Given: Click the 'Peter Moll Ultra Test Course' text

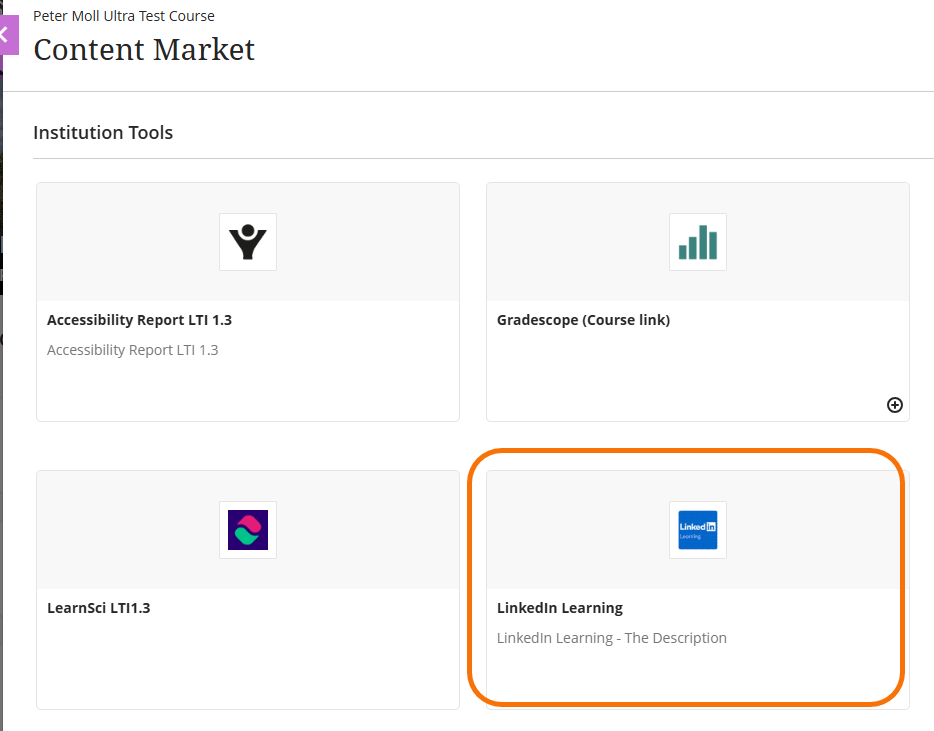Looking at the screenshot, I should (x=124, y=16).
